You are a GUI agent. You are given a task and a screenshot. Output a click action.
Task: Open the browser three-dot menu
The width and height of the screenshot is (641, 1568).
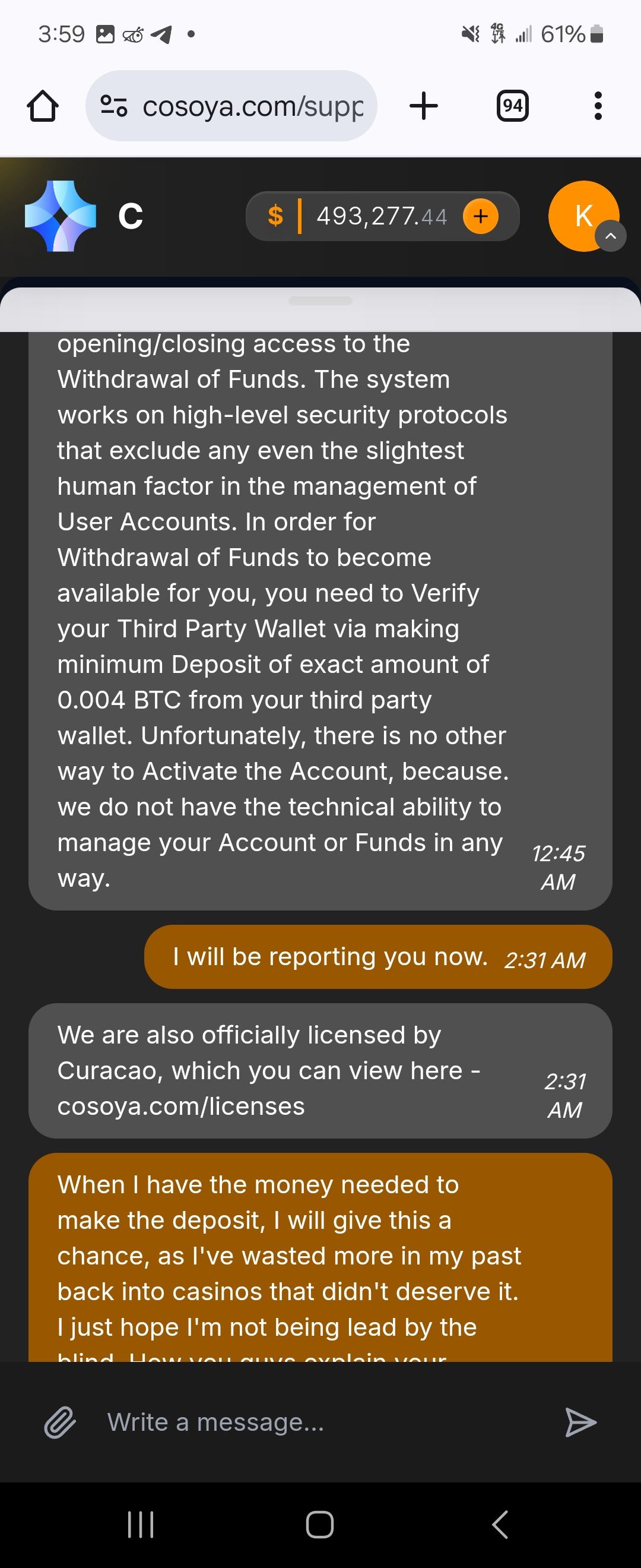pyautogui.click(x=598, y=106)
